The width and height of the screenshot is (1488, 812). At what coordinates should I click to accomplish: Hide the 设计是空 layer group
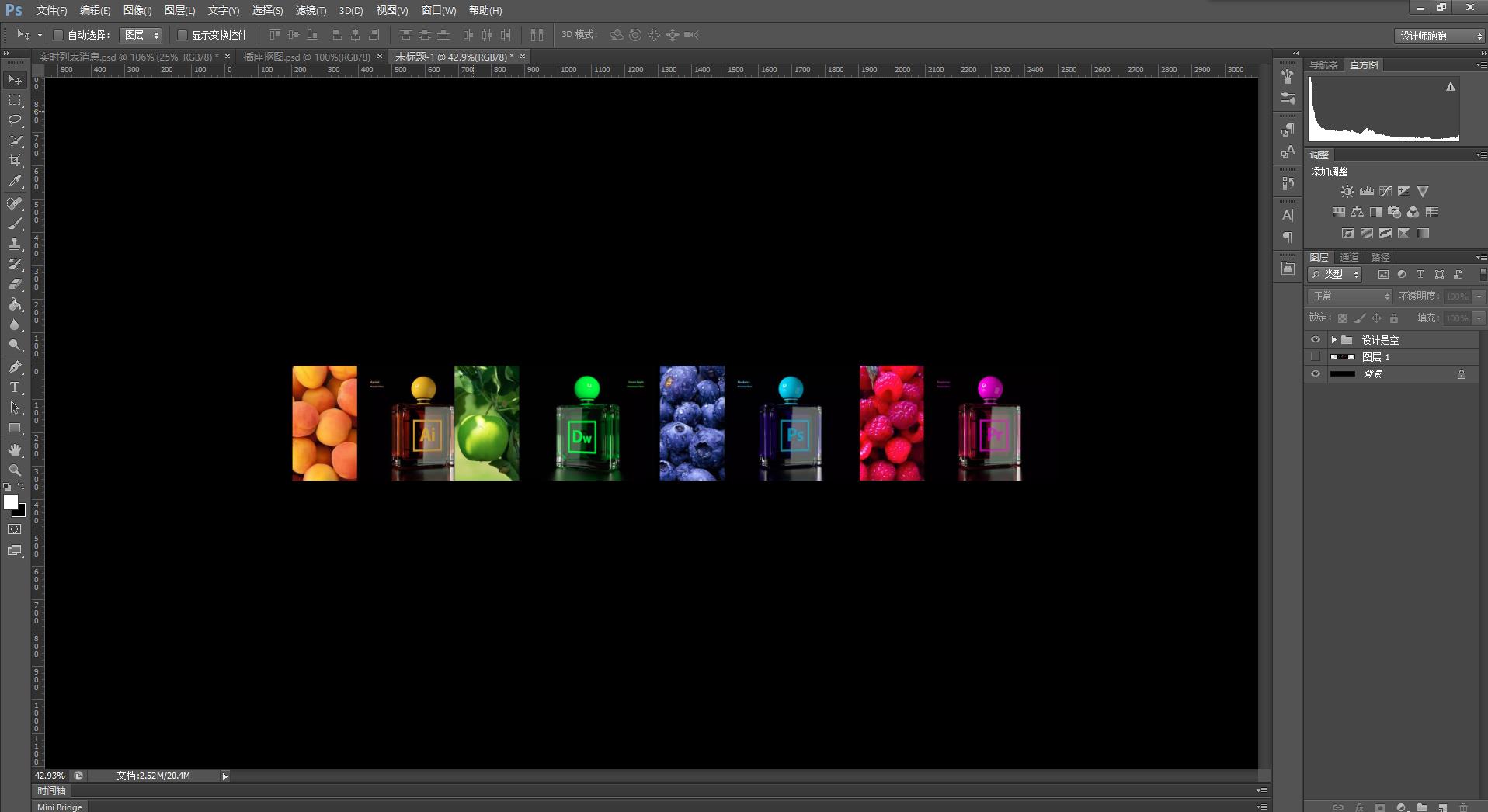tap(1315, 340)
